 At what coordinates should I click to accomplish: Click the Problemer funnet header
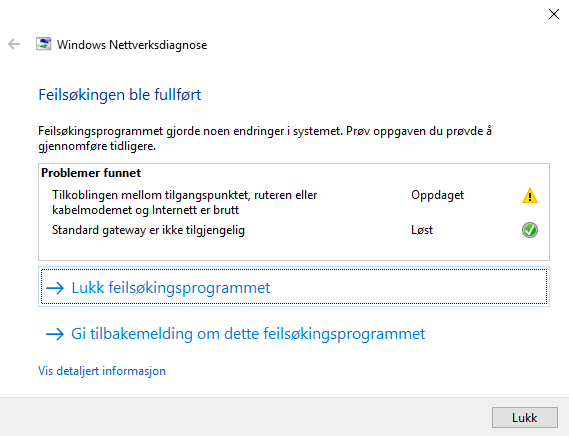[x=91, y=173]
